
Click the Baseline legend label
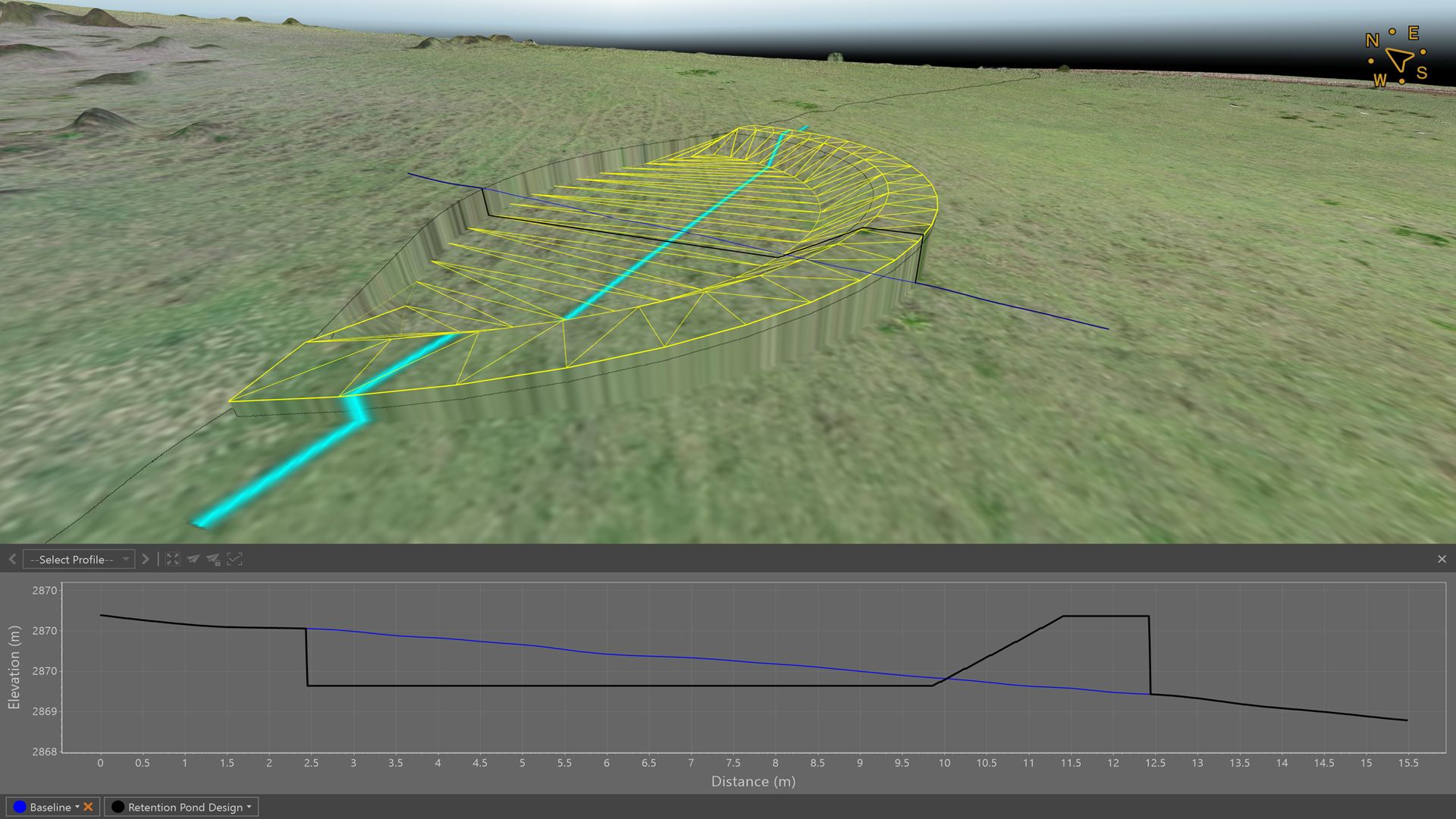pos(50,807)
